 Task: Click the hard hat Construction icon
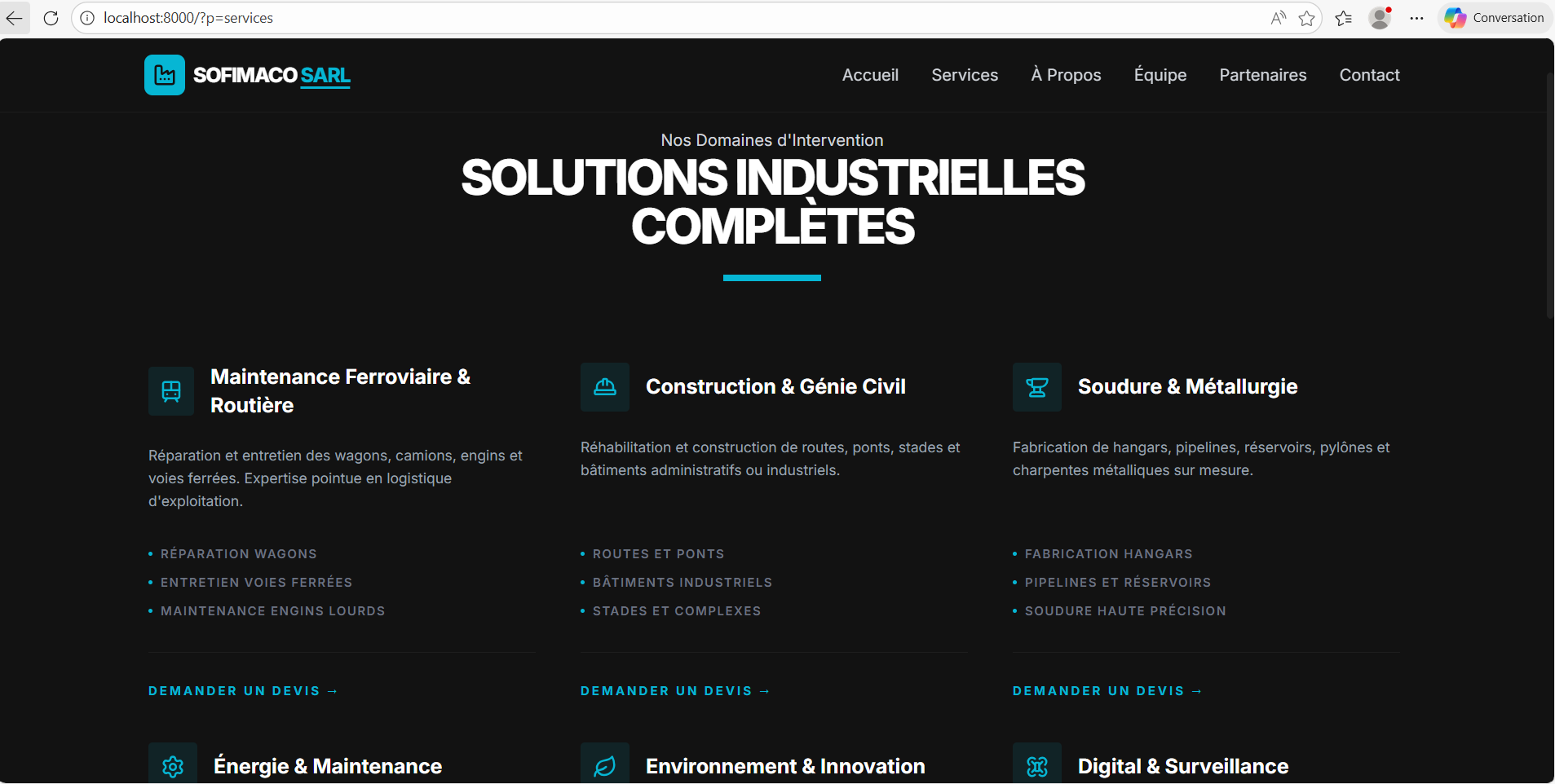click(x=604, y=387)
